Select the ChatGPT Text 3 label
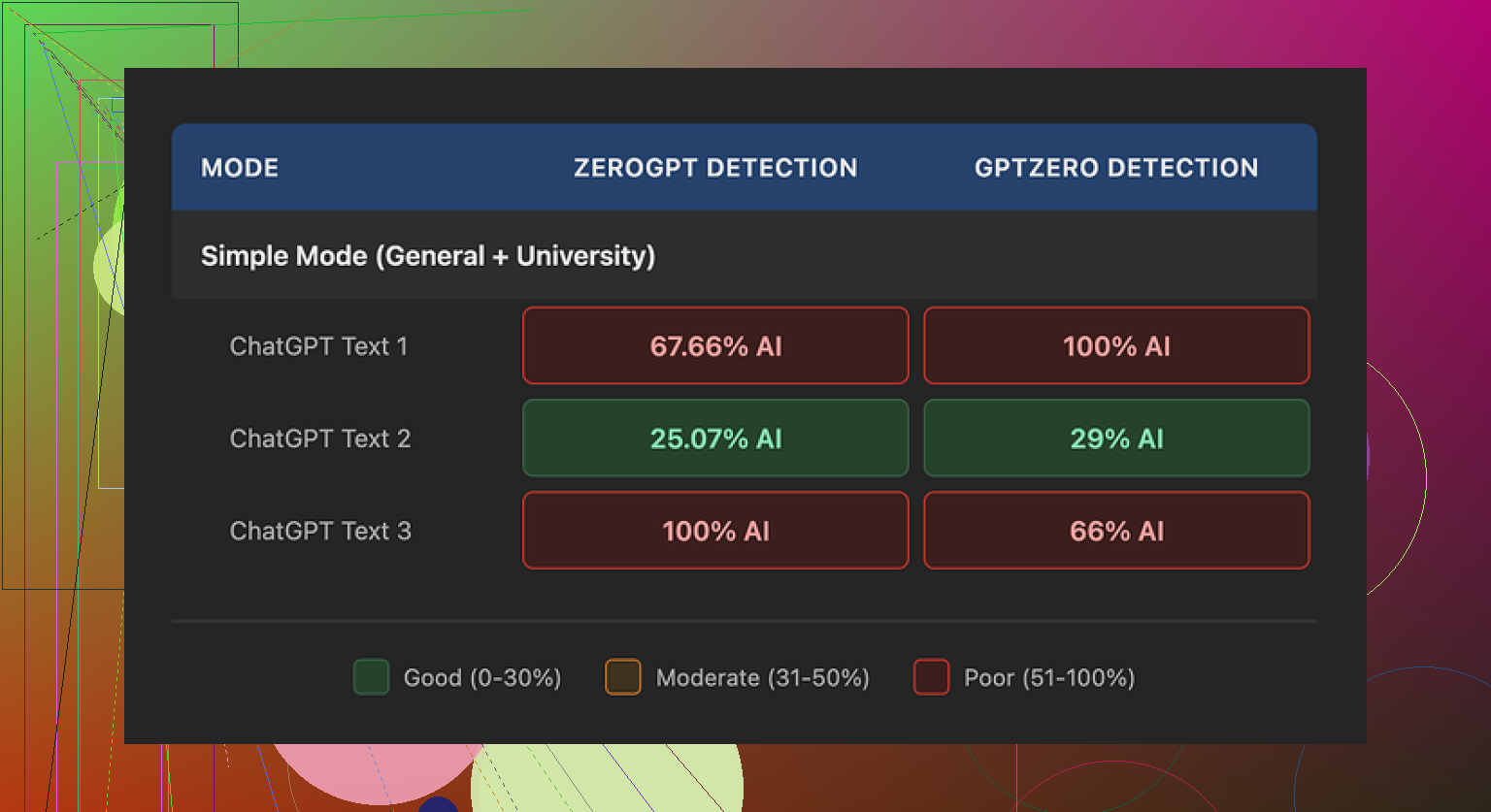This screenshot has height=812, width=1491. point(320,531)
